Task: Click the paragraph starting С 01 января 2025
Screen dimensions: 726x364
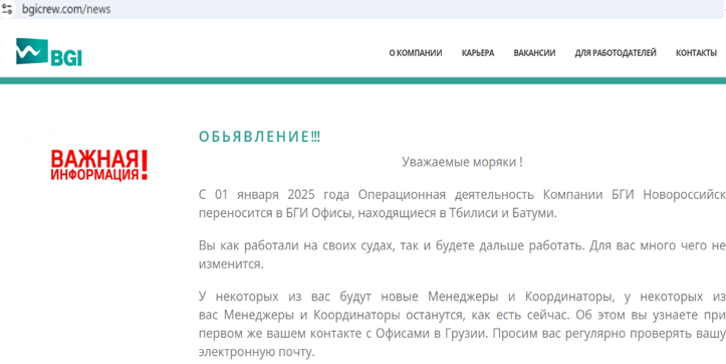Action: click(462, 204)
